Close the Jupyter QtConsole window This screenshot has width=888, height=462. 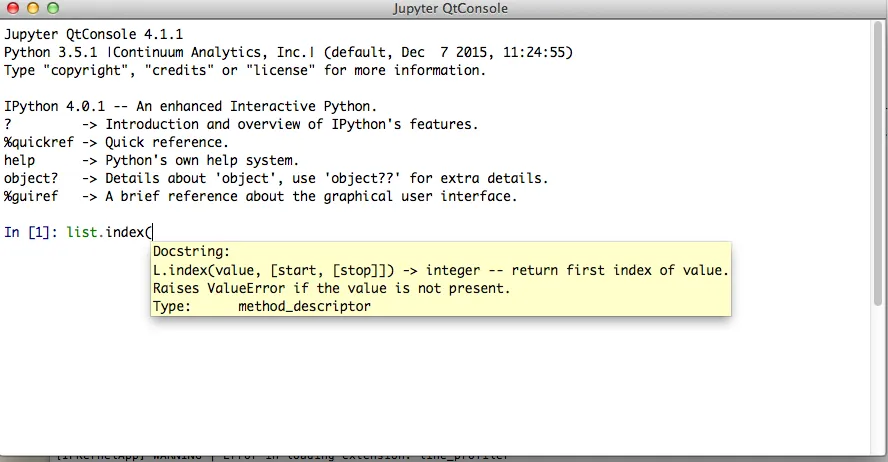coord(13,8)
